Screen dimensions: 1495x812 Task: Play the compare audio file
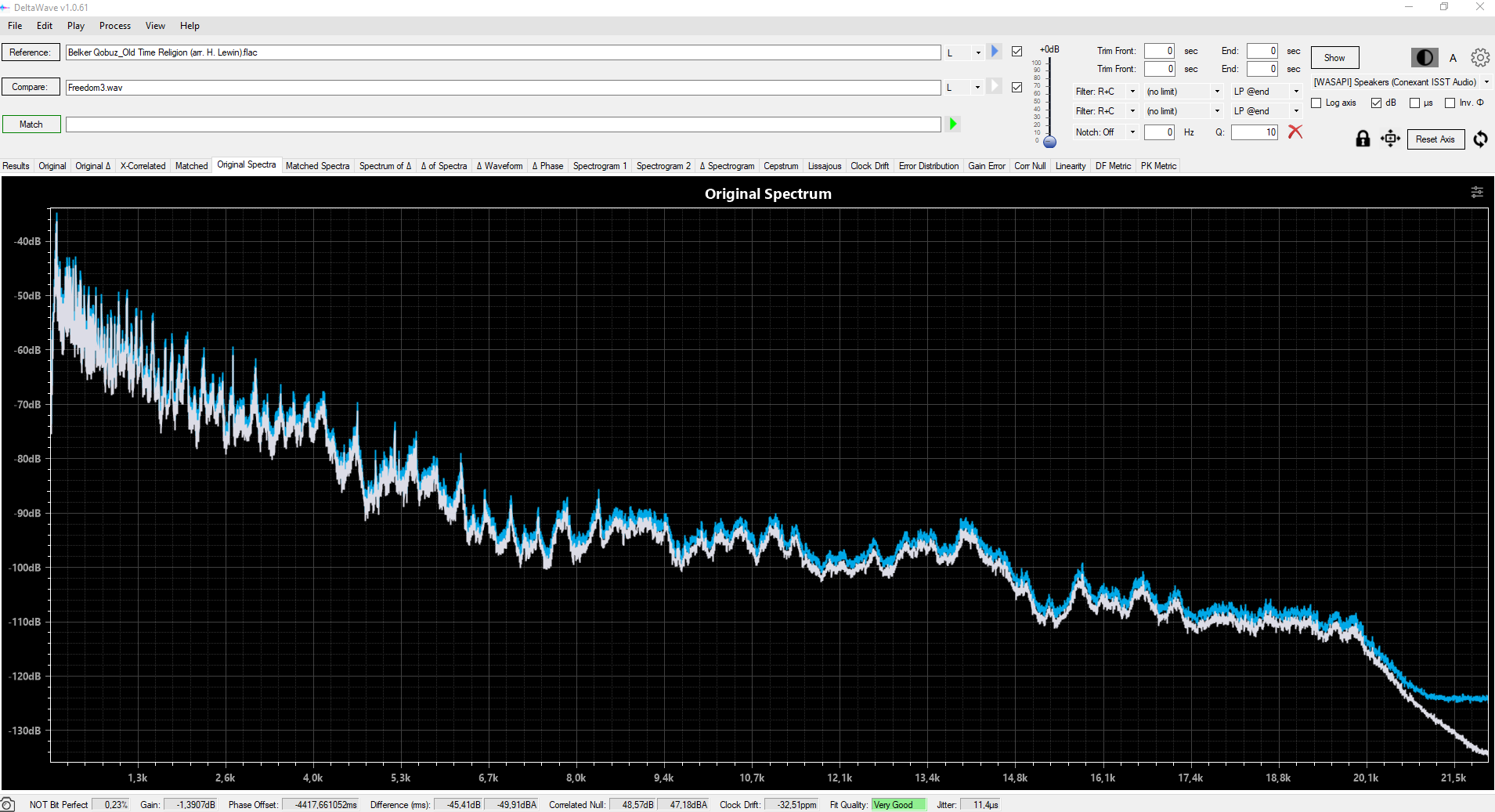(995, 86)
